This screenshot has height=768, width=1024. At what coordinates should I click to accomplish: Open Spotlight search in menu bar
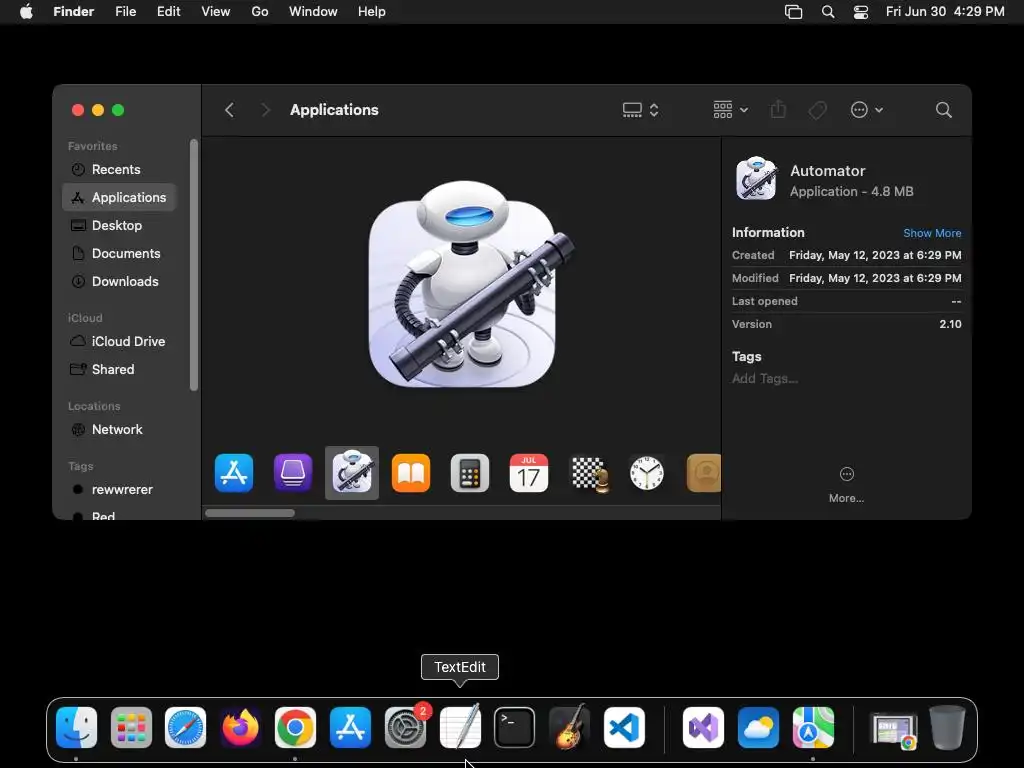828,12
